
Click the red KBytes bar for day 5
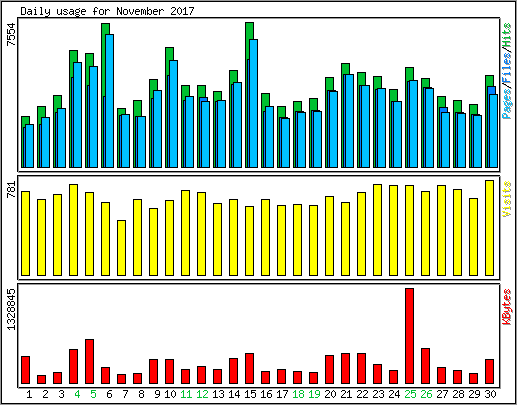point(89,362)
